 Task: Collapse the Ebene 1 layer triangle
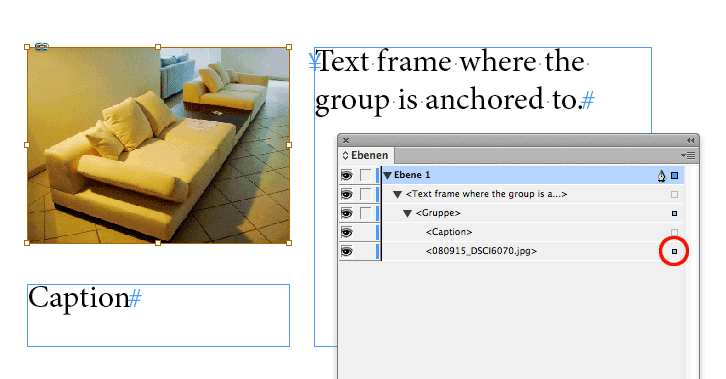click(x=388, y=175)
